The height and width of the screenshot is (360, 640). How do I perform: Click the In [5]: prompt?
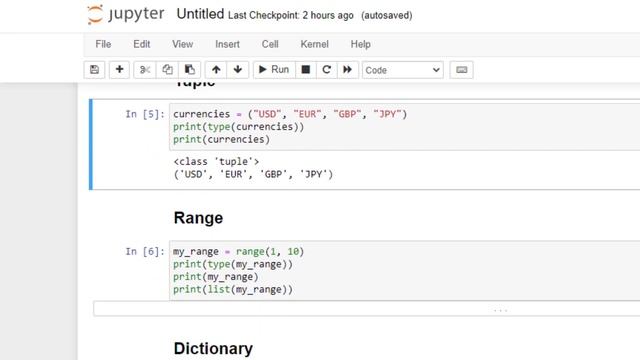[x=144, y=114]
